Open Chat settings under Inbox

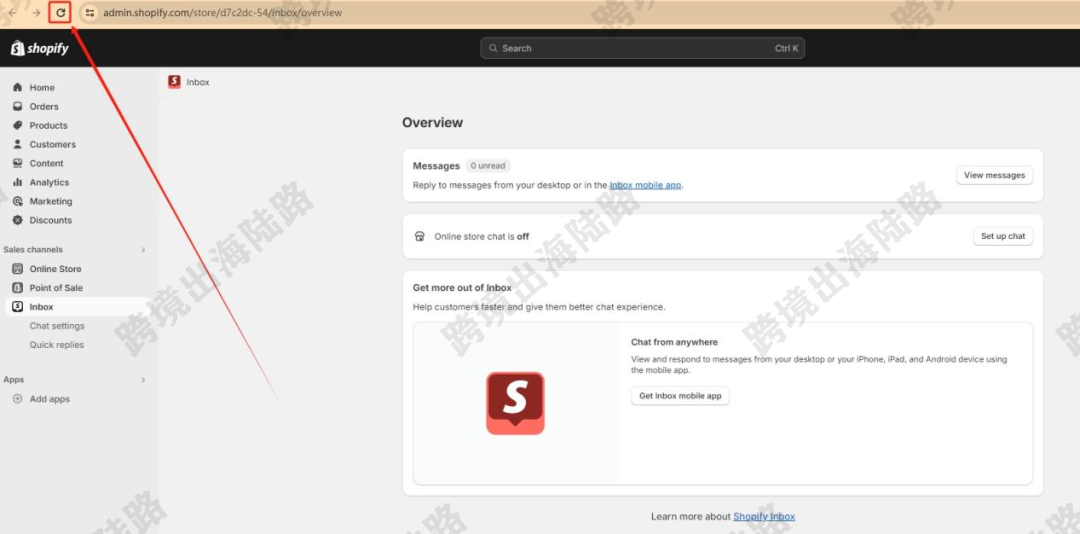pos(57,326)
